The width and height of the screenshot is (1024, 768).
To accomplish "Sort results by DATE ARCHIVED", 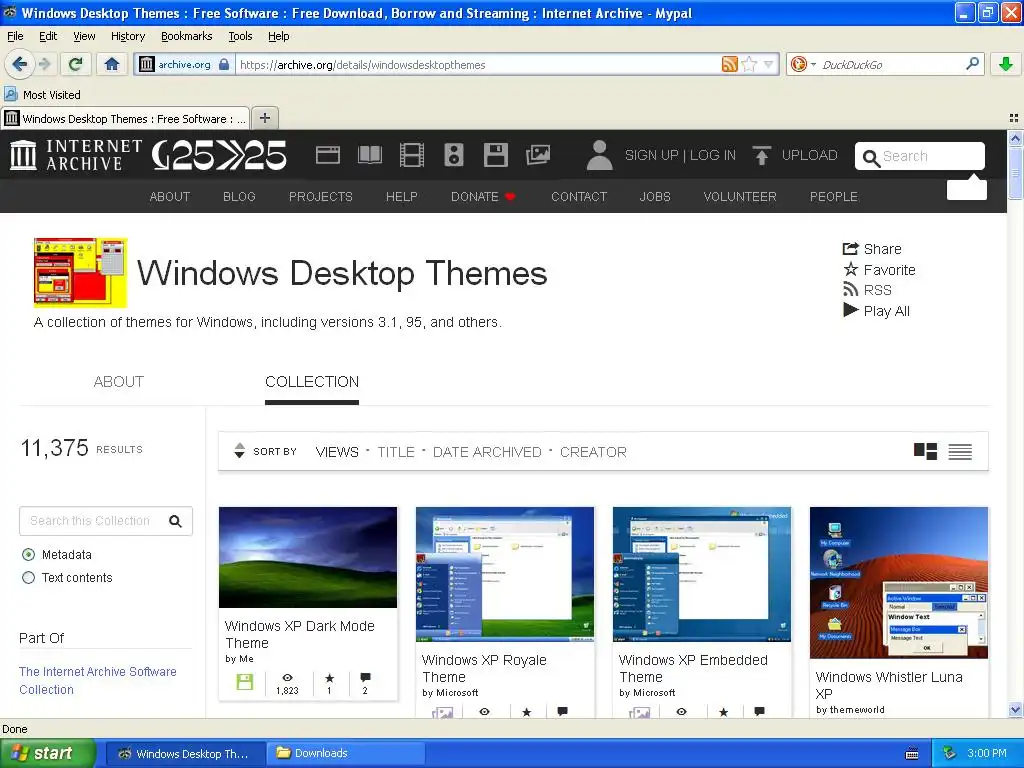I will tap(487, 452).
